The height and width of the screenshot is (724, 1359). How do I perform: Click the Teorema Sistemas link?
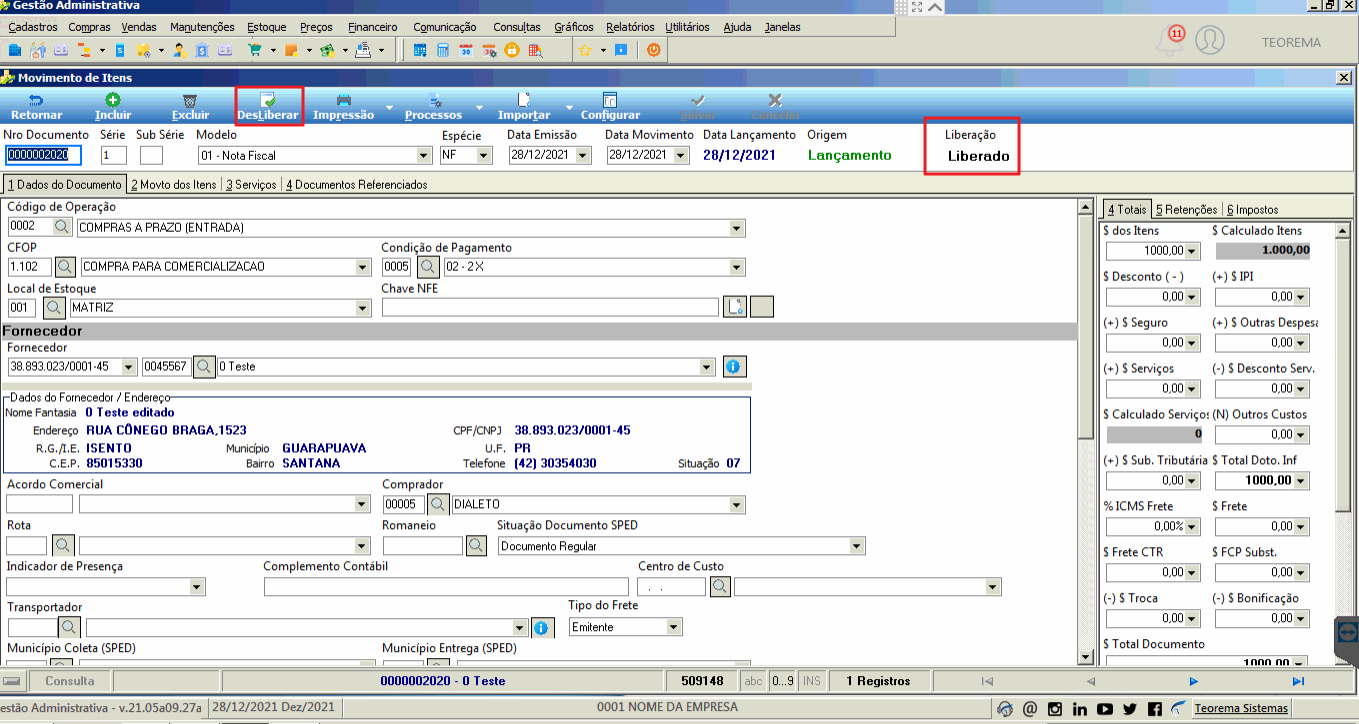[1241, 709]
